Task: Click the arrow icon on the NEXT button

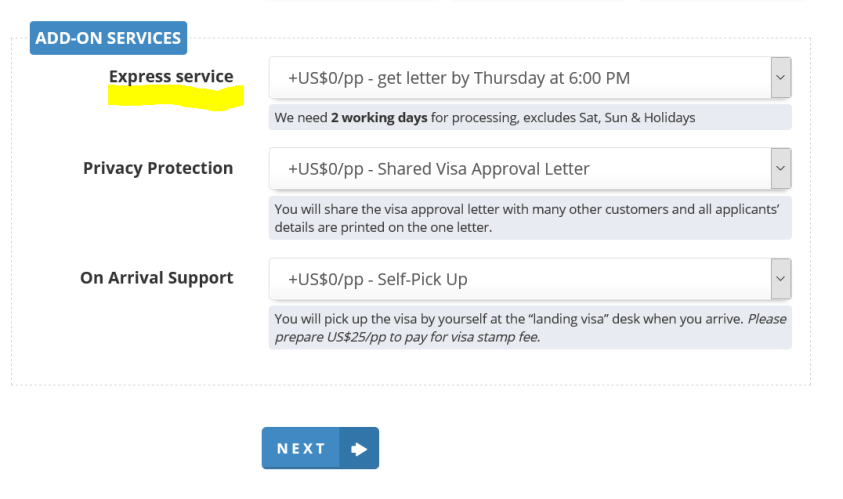Action: click(359, 449)
